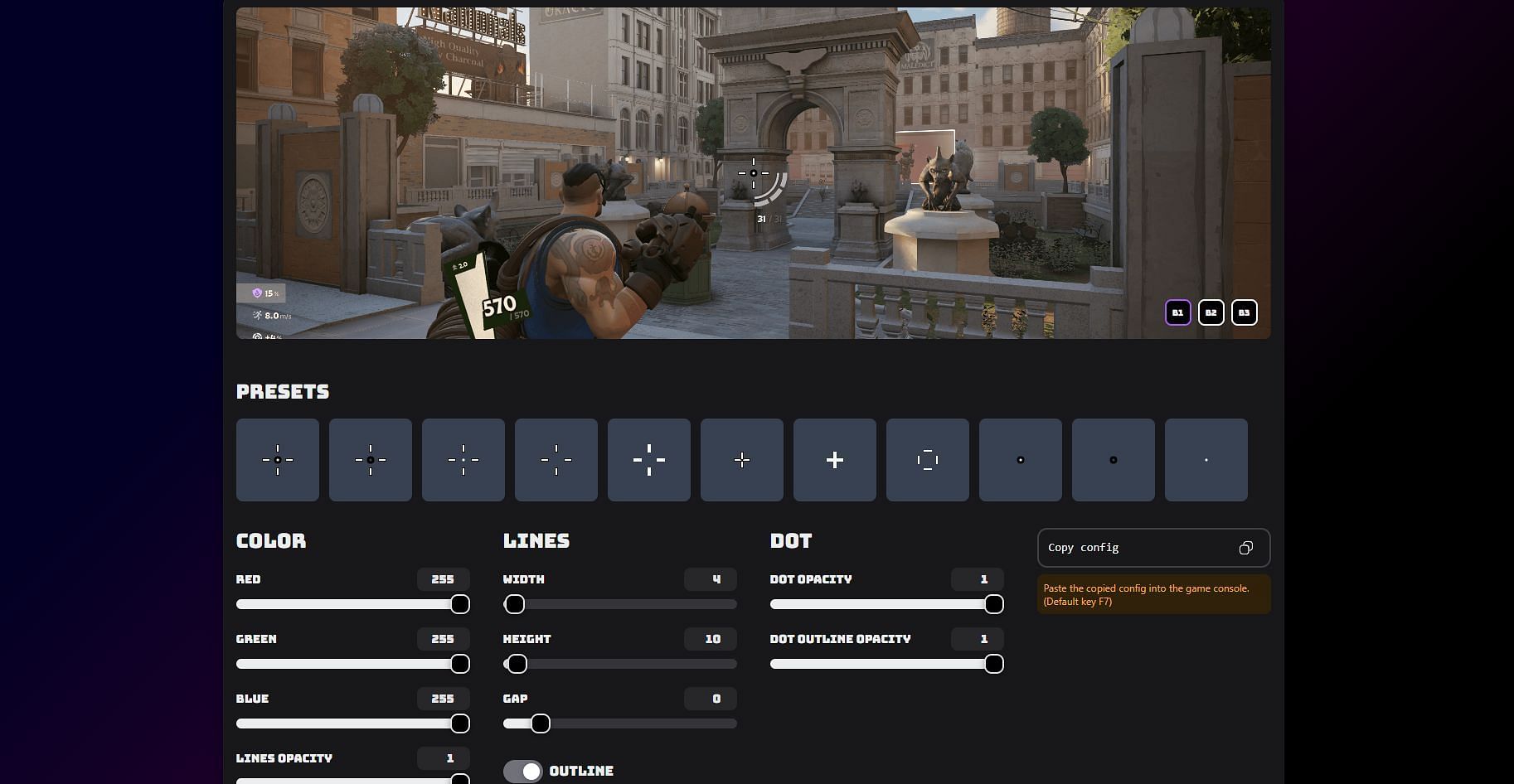Image resolution: width=1514 pixels, height=784 pixels.
Task: Click the Lines Height slider handle
Action: (517, 664)
